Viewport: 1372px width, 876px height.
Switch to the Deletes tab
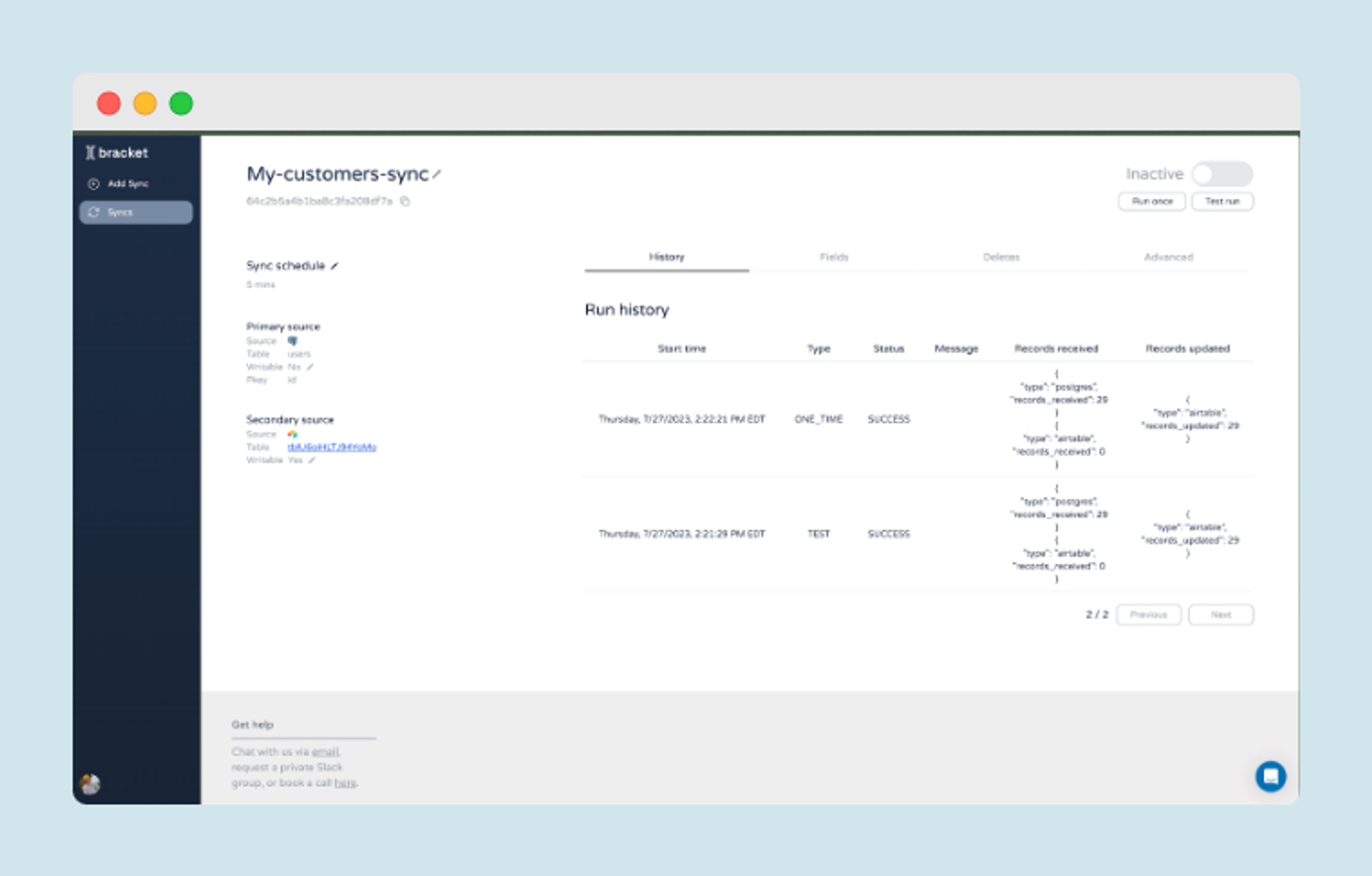tap(1001, 257)
